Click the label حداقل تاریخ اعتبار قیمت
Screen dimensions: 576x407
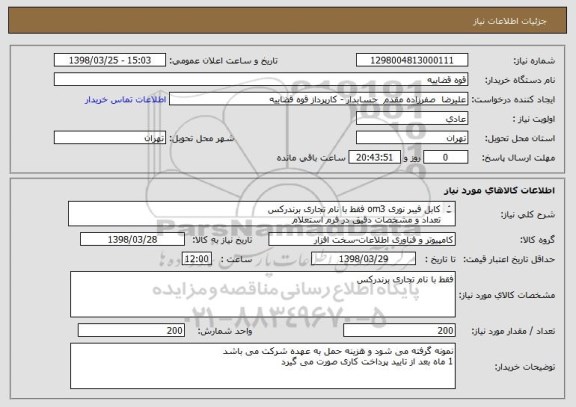pos(509,259)
